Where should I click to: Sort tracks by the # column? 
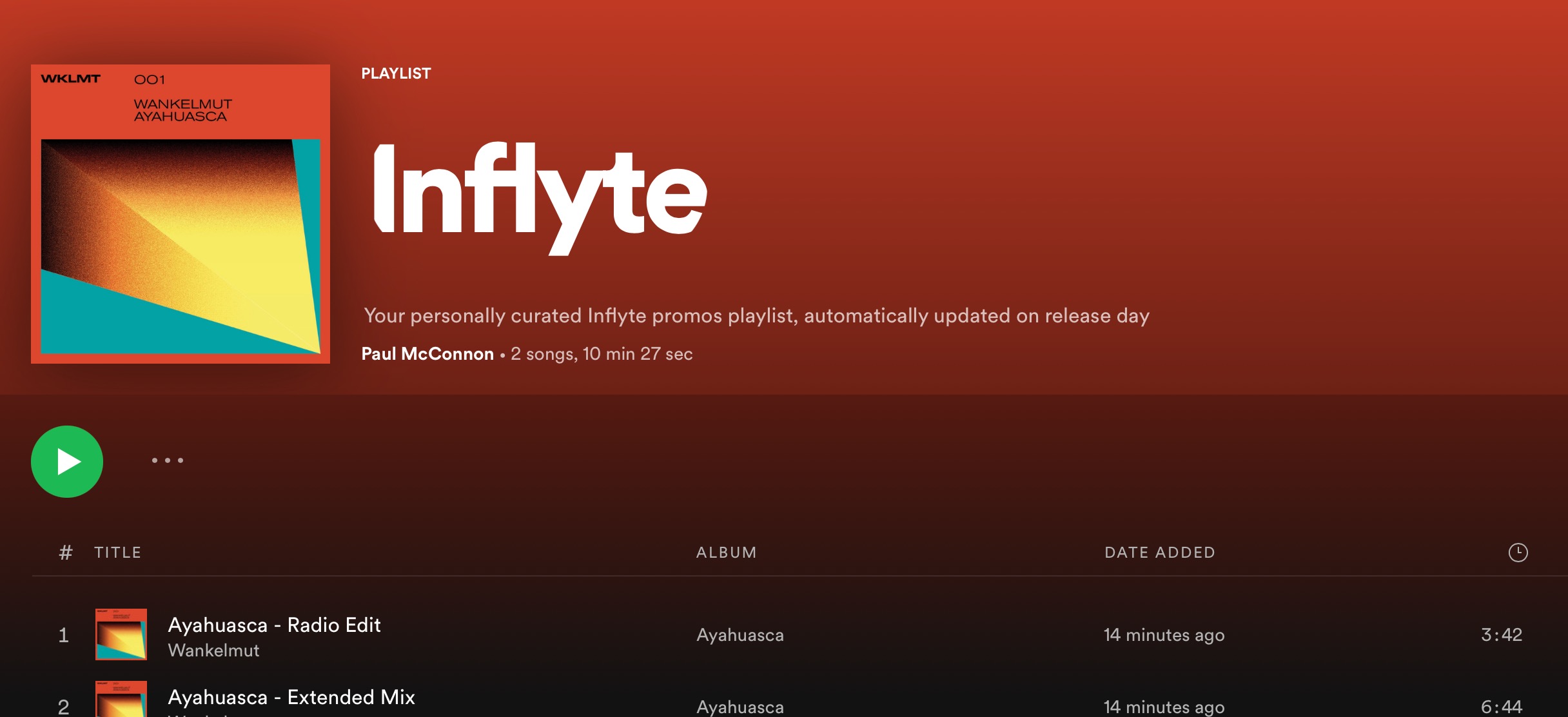65,553
